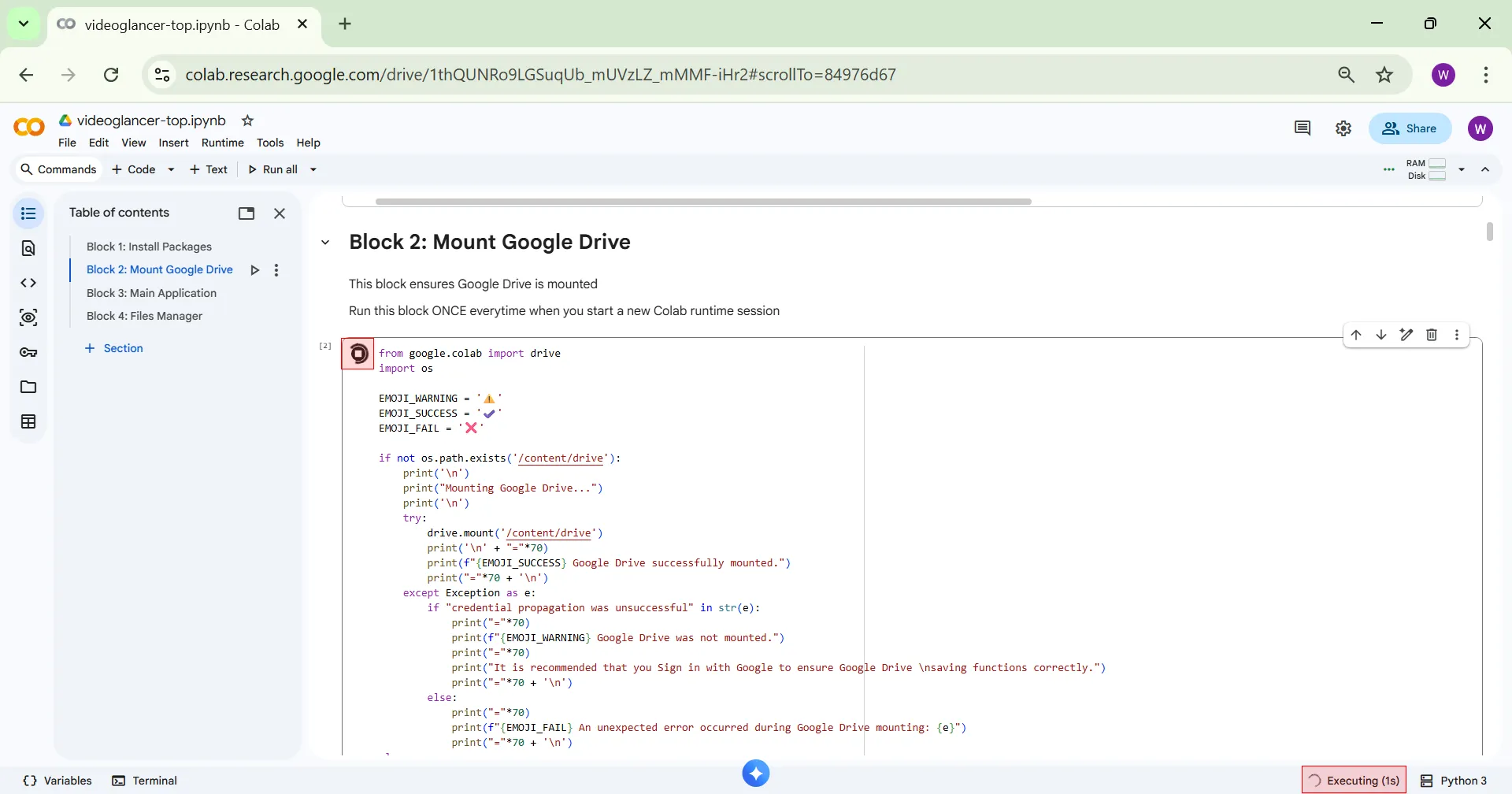The height and width of the screenshot is (794, 1512).
Task: Open the Edit menu
Action: [x=98, y=143]
